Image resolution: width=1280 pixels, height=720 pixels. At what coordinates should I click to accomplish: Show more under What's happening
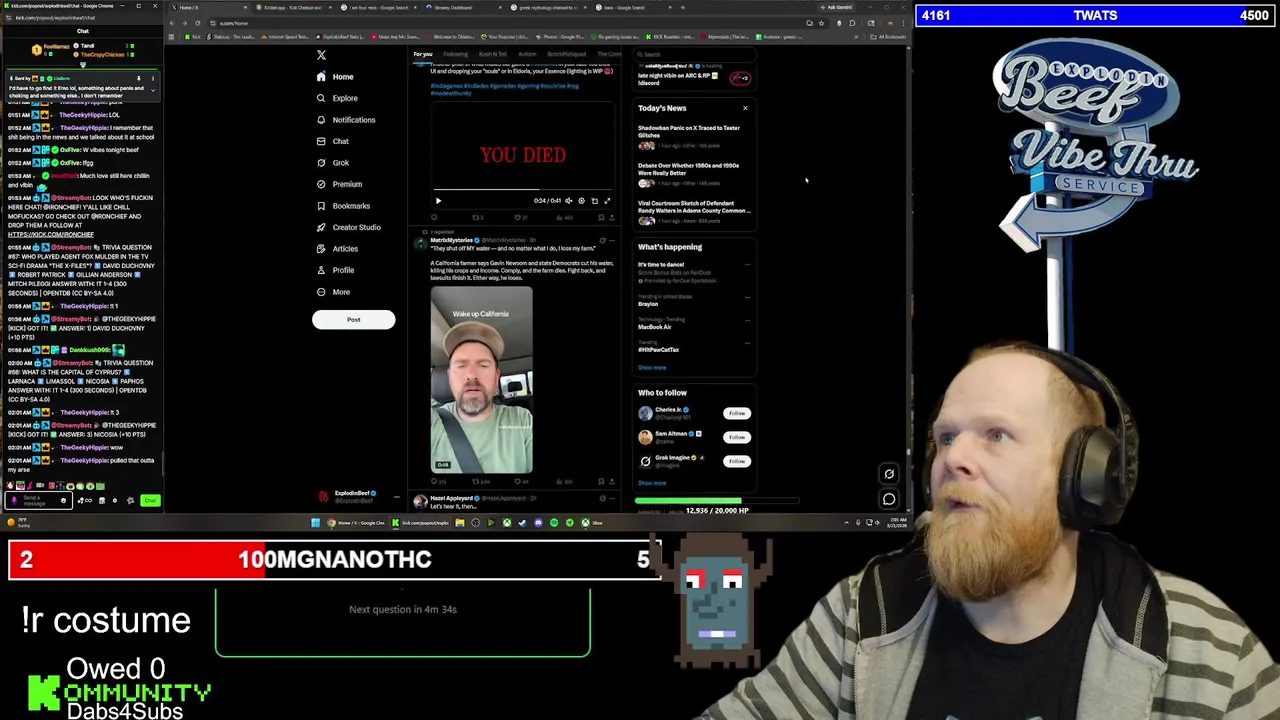click(x=652, y=367)
